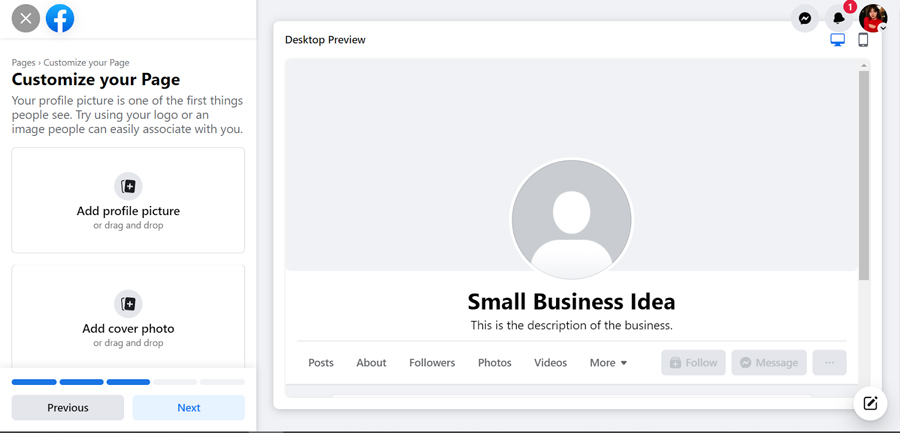Click the Pages breadcrumb link
900x433 pixels.
tap(23, 63)
